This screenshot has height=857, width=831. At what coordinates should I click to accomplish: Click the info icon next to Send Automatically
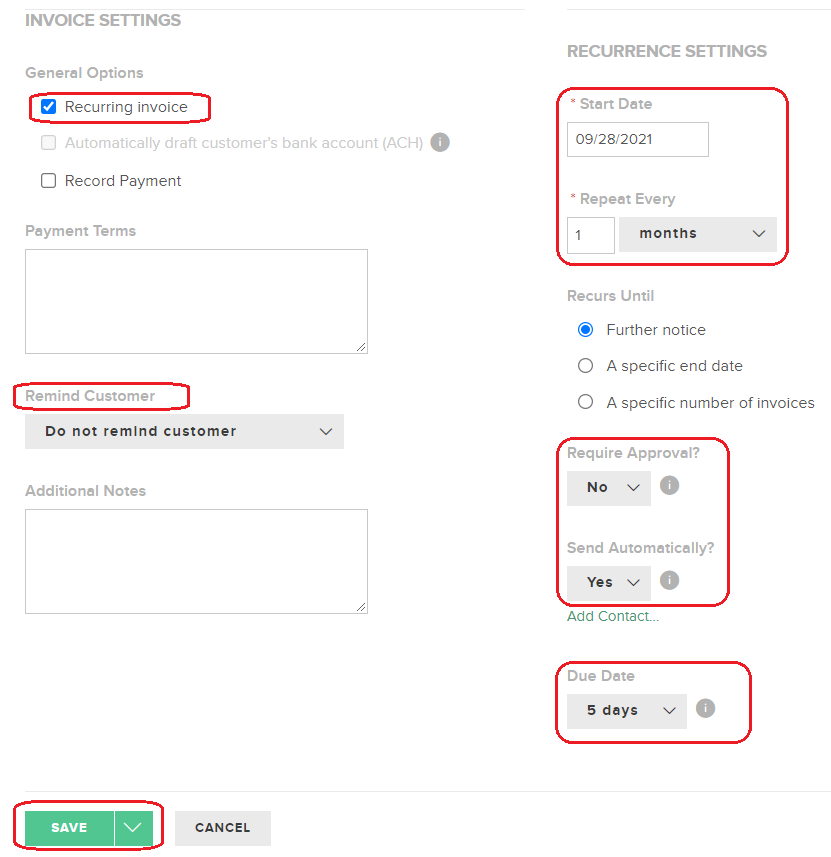pos(669,580)
